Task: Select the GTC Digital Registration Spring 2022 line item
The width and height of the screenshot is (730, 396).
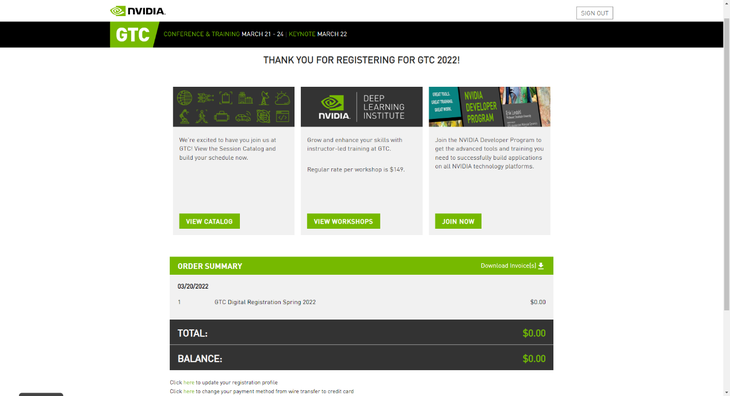Action: click(x=361, y=302)
